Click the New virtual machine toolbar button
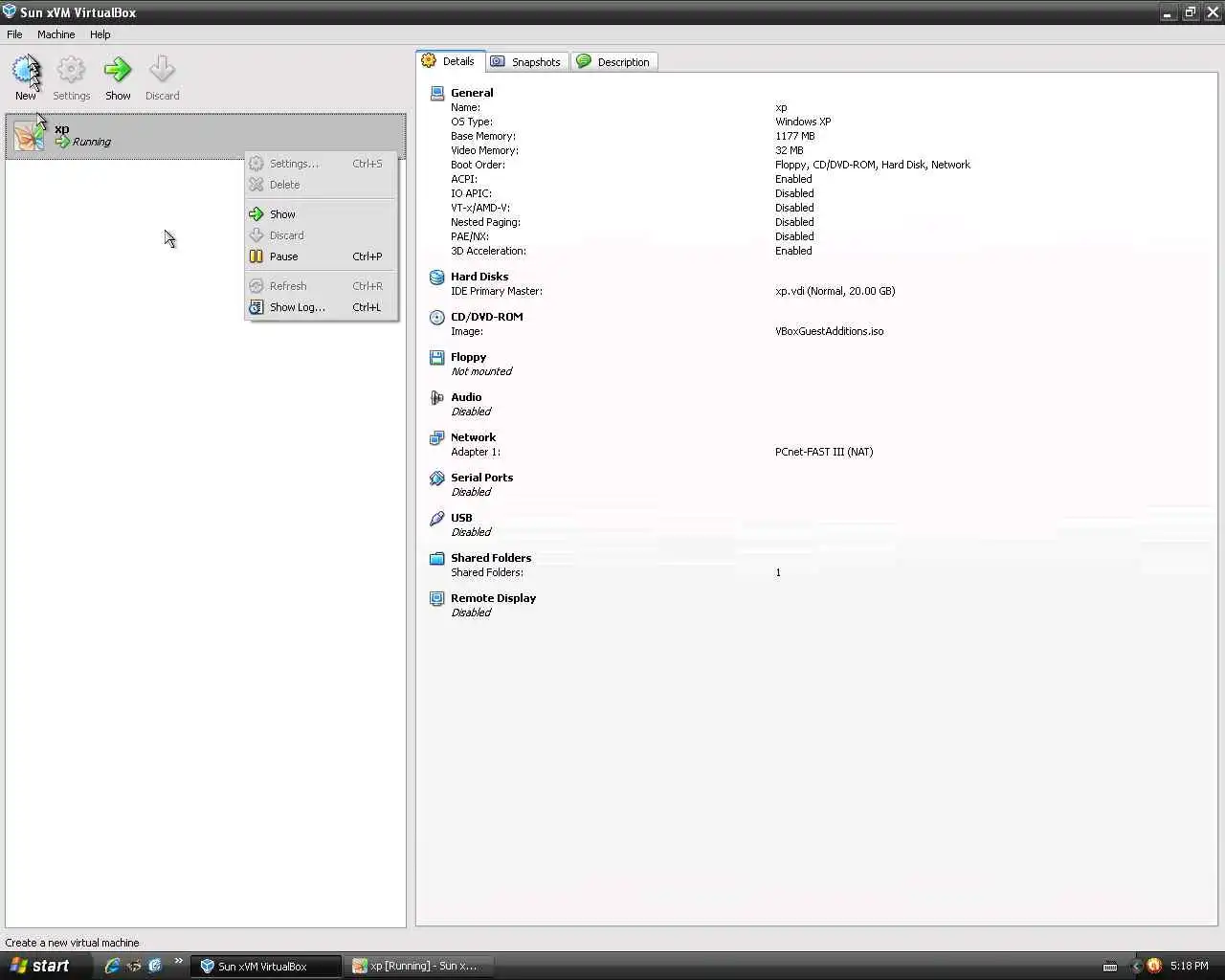Screen dimensions: 1225x980 click(26, 78)
